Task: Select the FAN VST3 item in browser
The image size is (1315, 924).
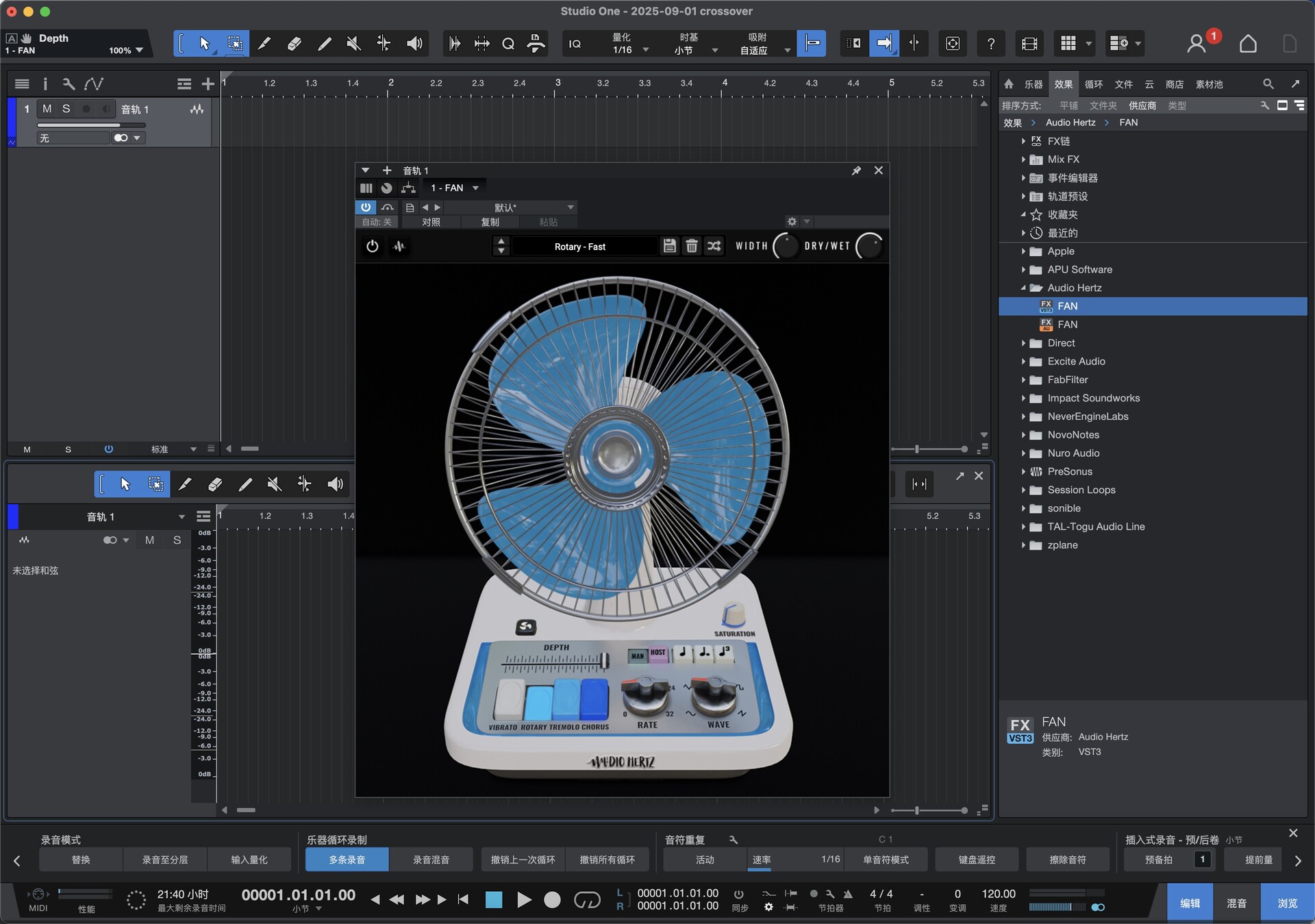Action: coord(1153,306)
